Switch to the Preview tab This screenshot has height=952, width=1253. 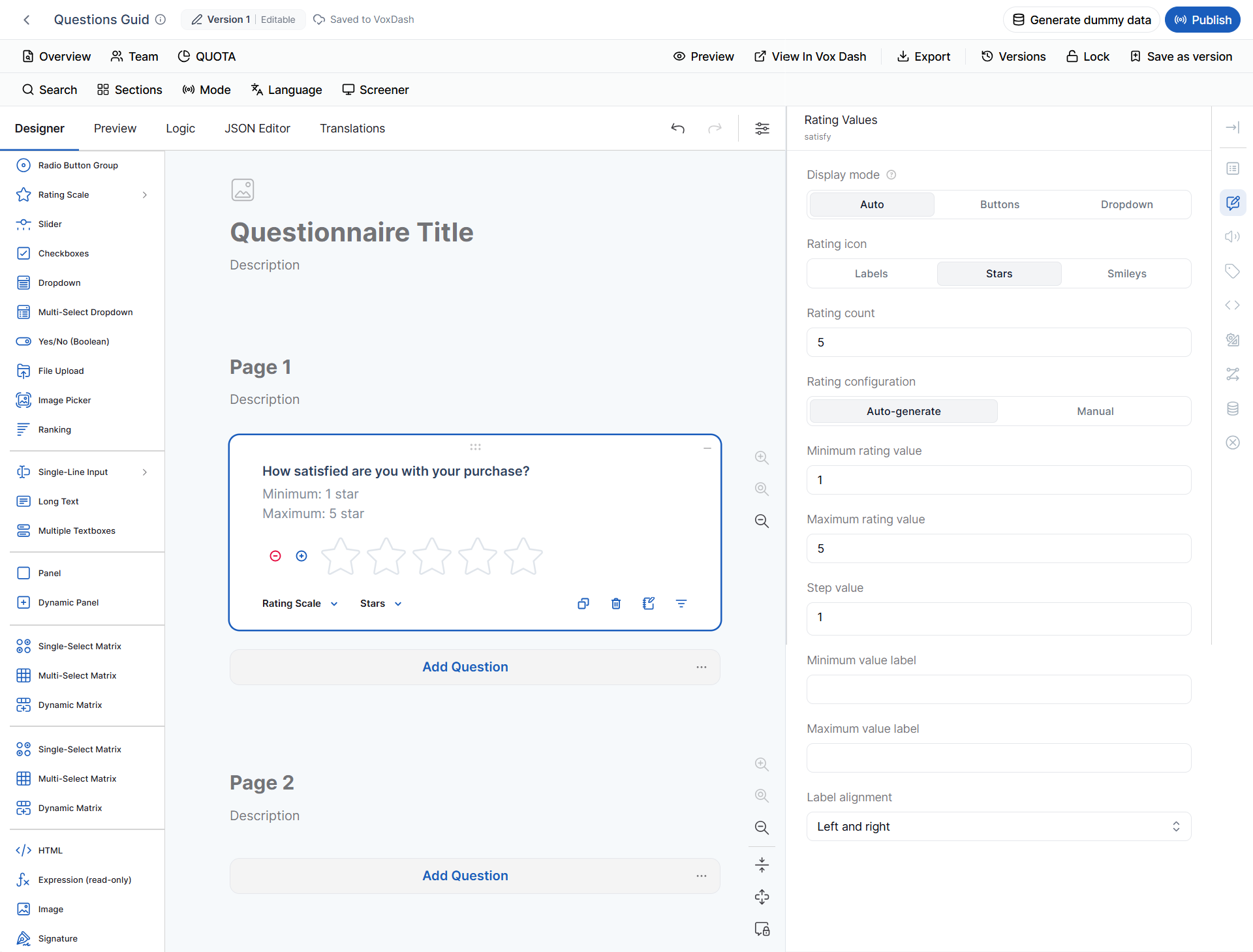pyautogui.click(x=115, y=129)
